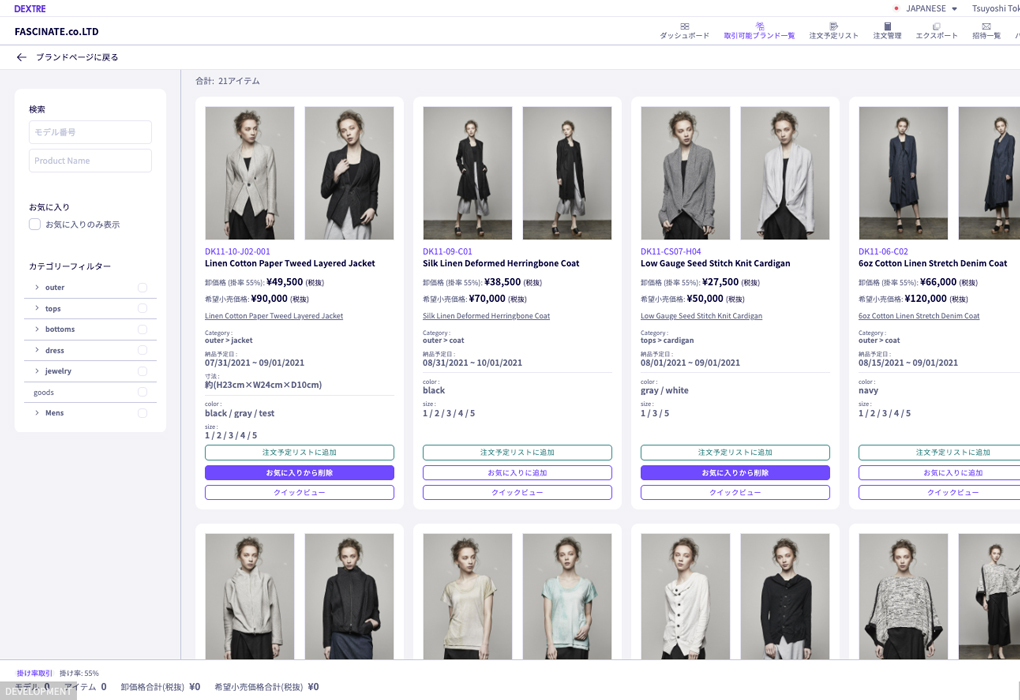Open クイックビュー for Linen Cotton Paper Tweed Jacket

pyautogui.click(x=299, y=492)
